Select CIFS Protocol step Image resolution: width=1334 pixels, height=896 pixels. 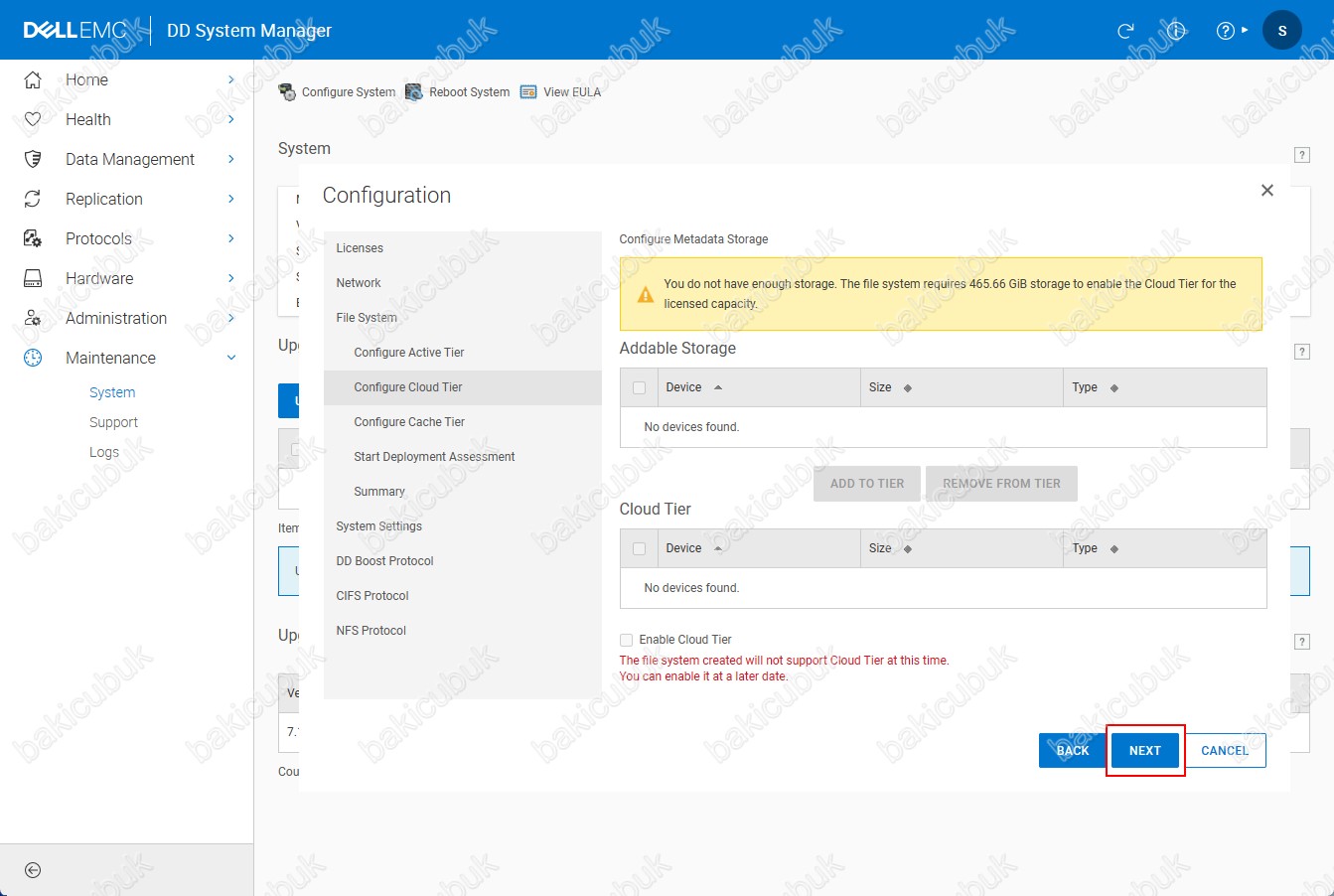point(463,596)
